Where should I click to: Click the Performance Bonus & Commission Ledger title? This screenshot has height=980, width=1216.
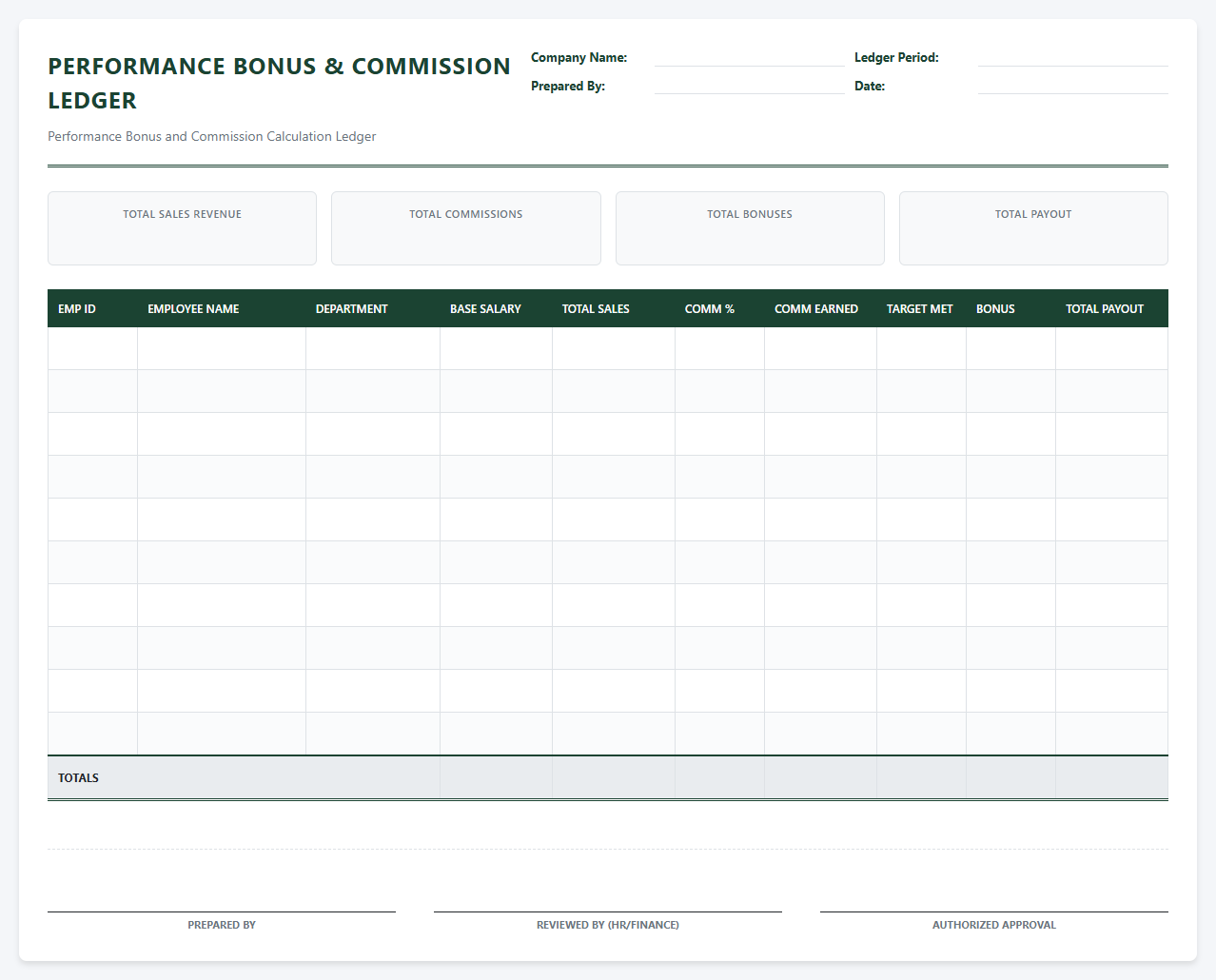pos(279,83)
